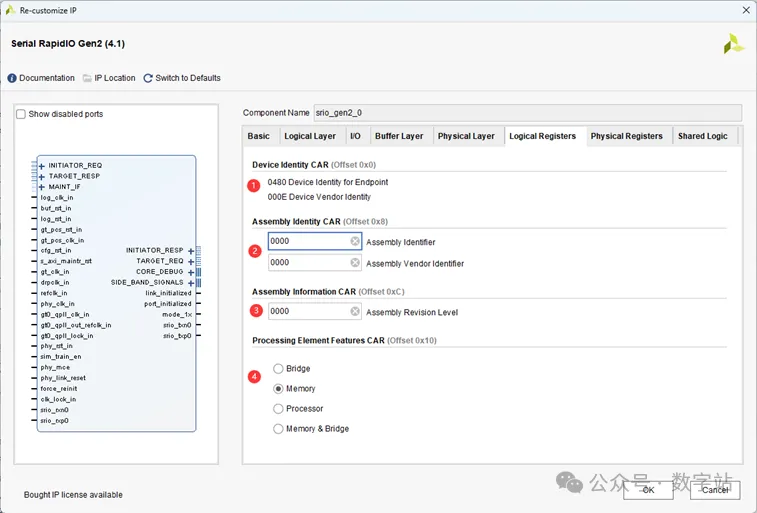Expand the MAINT_IF port plus icon
The image size is (757, 513).
pos(42,187)
